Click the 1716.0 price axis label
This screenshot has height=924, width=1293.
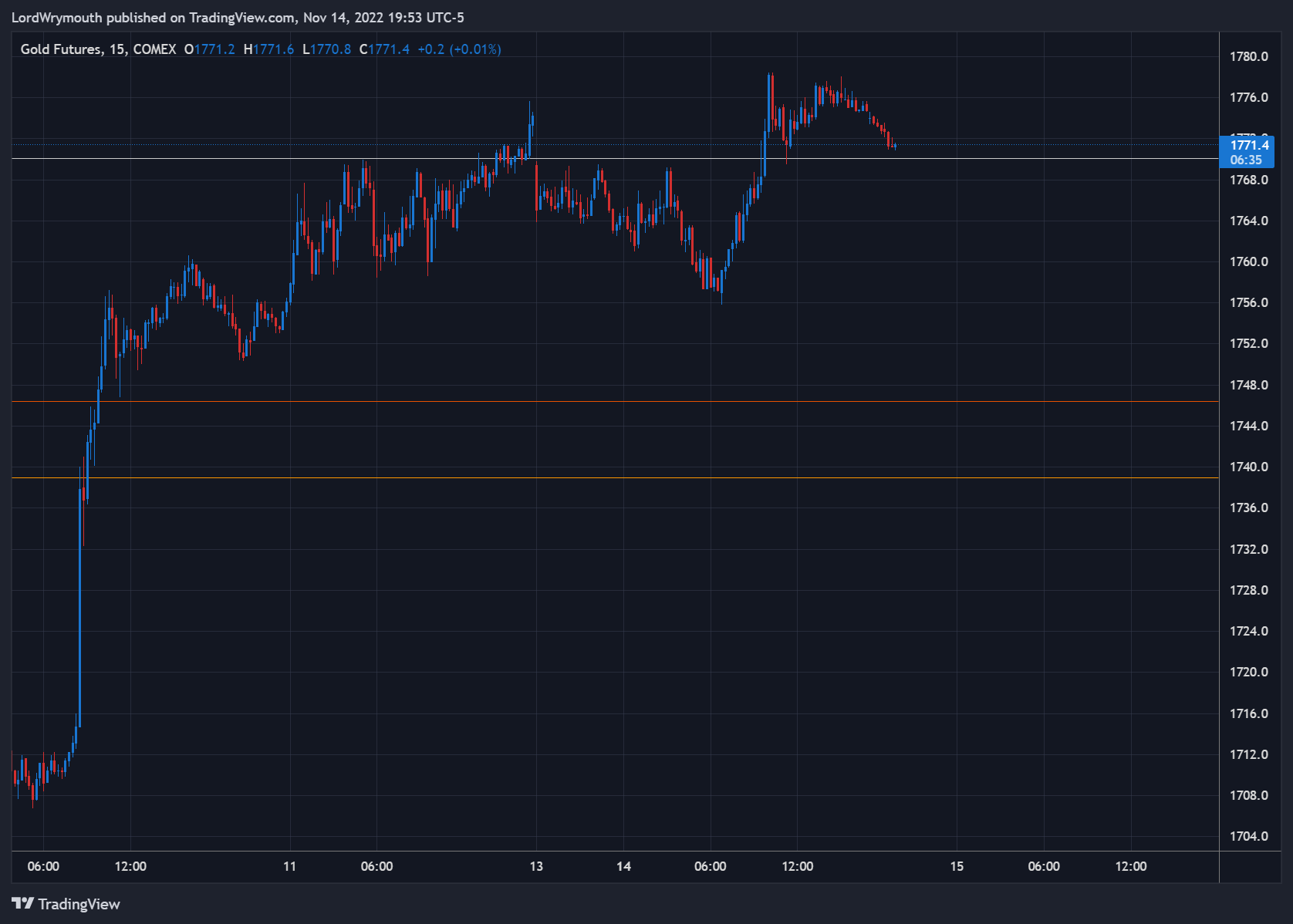[x=1249, y=713]
